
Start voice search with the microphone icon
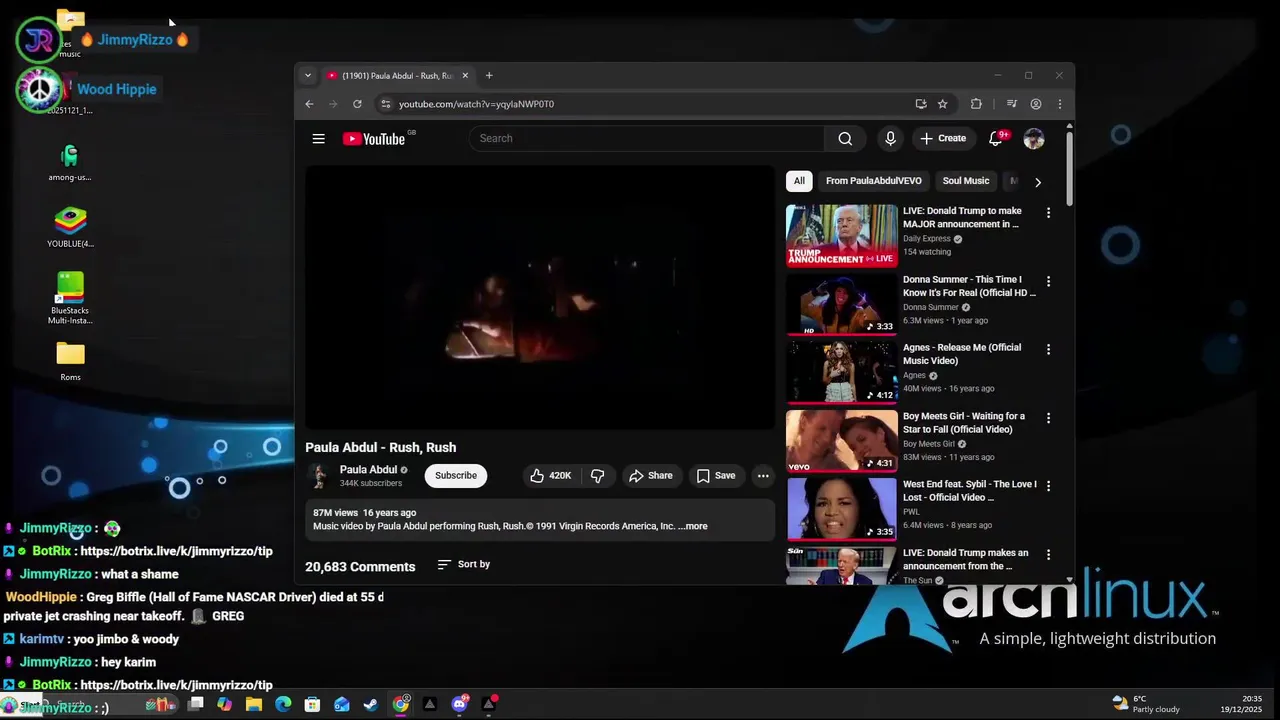(x=890, y=139)
